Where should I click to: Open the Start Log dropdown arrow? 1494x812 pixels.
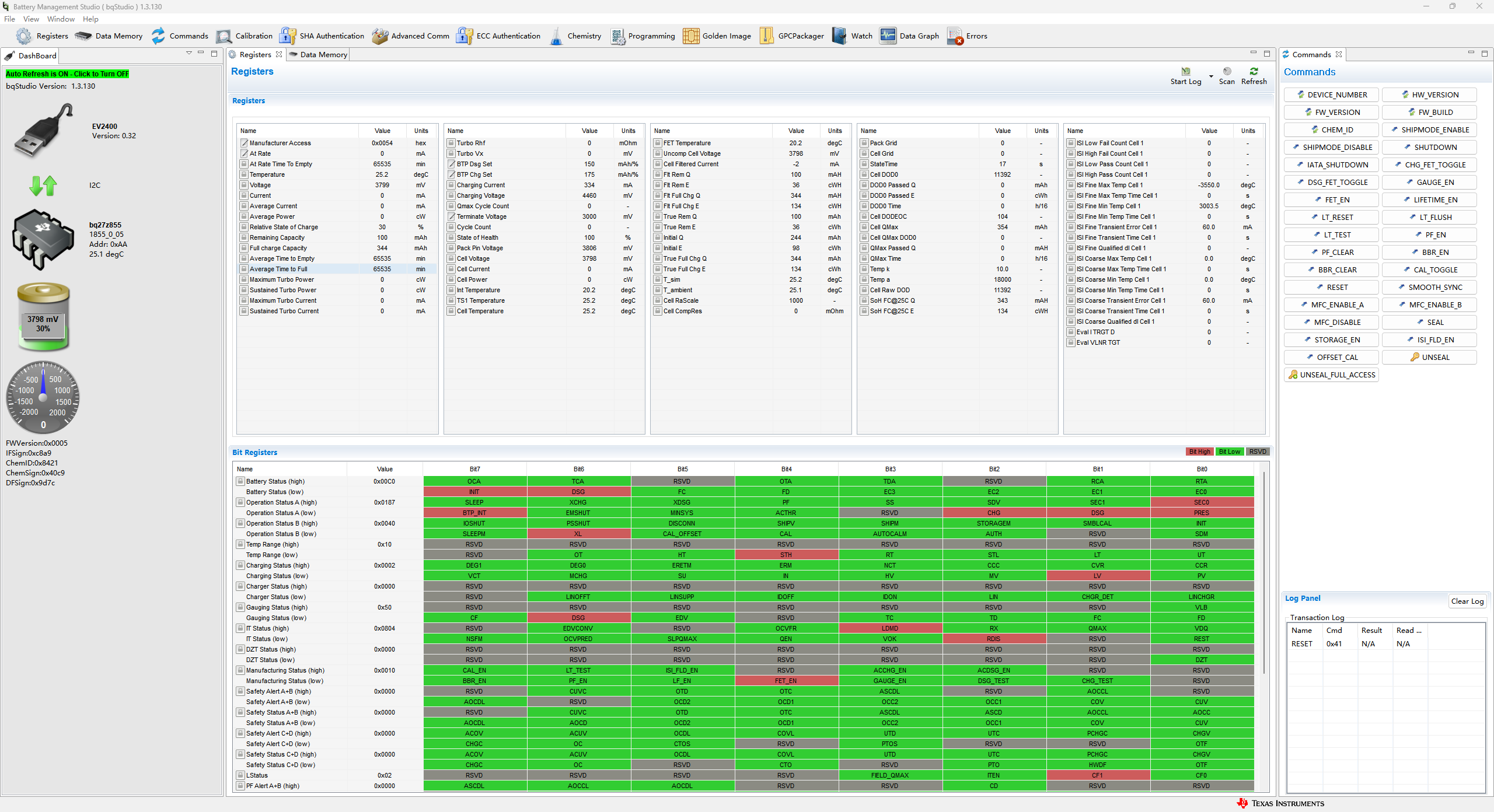[x=1211, y=76]
